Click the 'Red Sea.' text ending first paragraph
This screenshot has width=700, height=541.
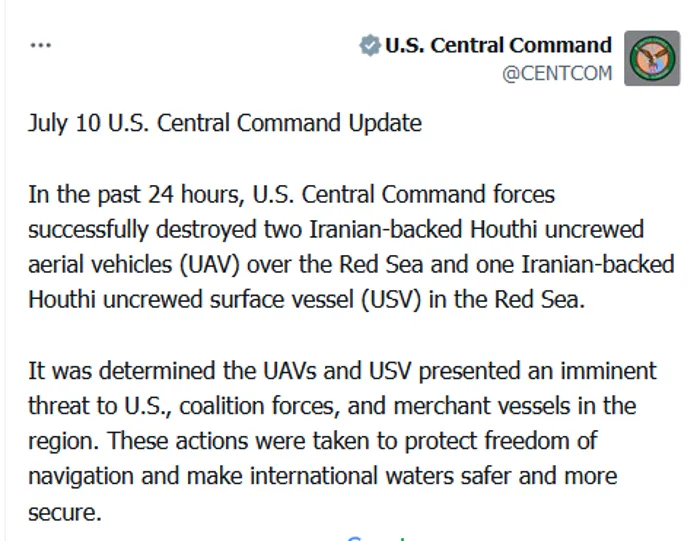(539, 299)
